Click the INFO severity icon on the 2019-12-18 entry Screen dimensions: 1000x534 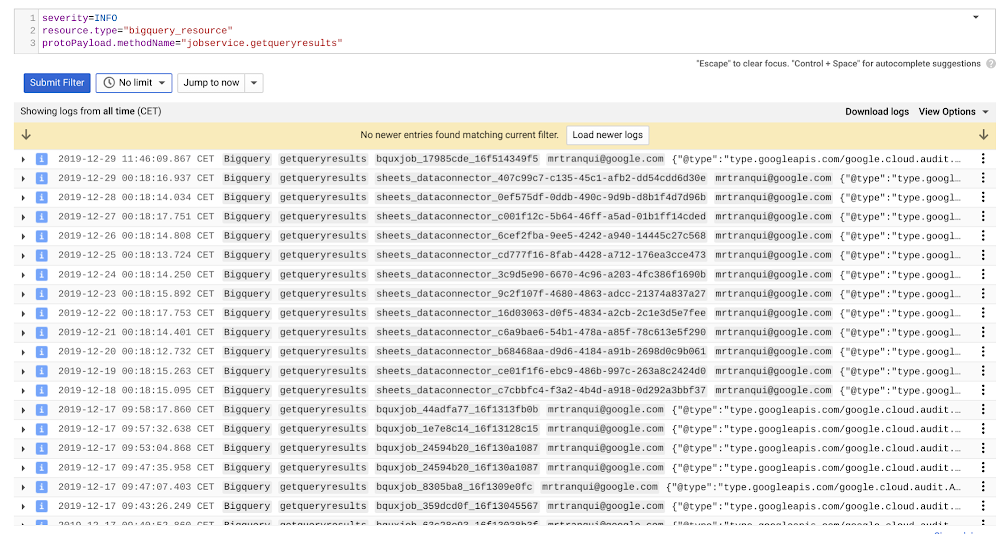click(x=42, y=391)
